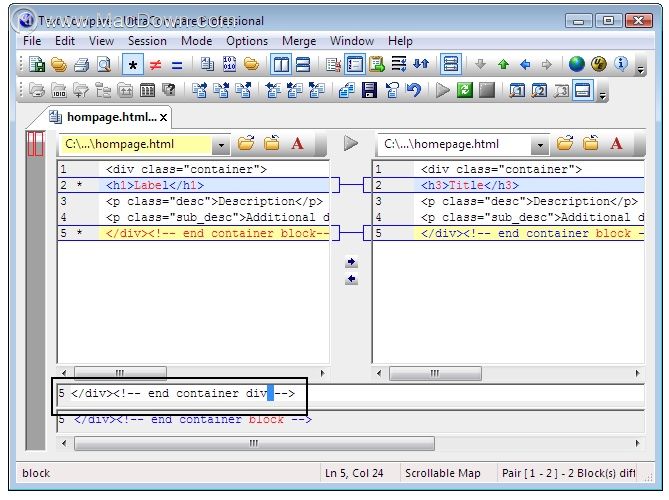Click the reload page icon beside floppy
Viewport: 669px width, 500px height.
pos(391,90)
